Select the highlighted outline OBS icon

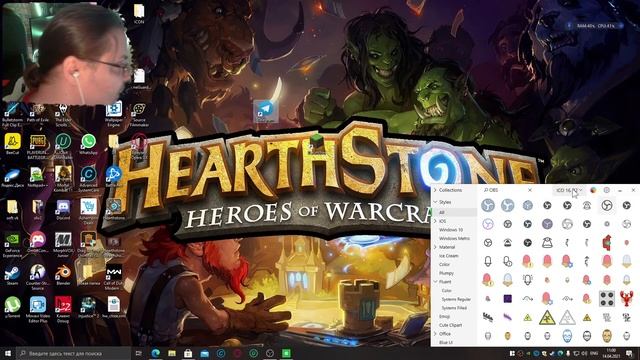607,205
